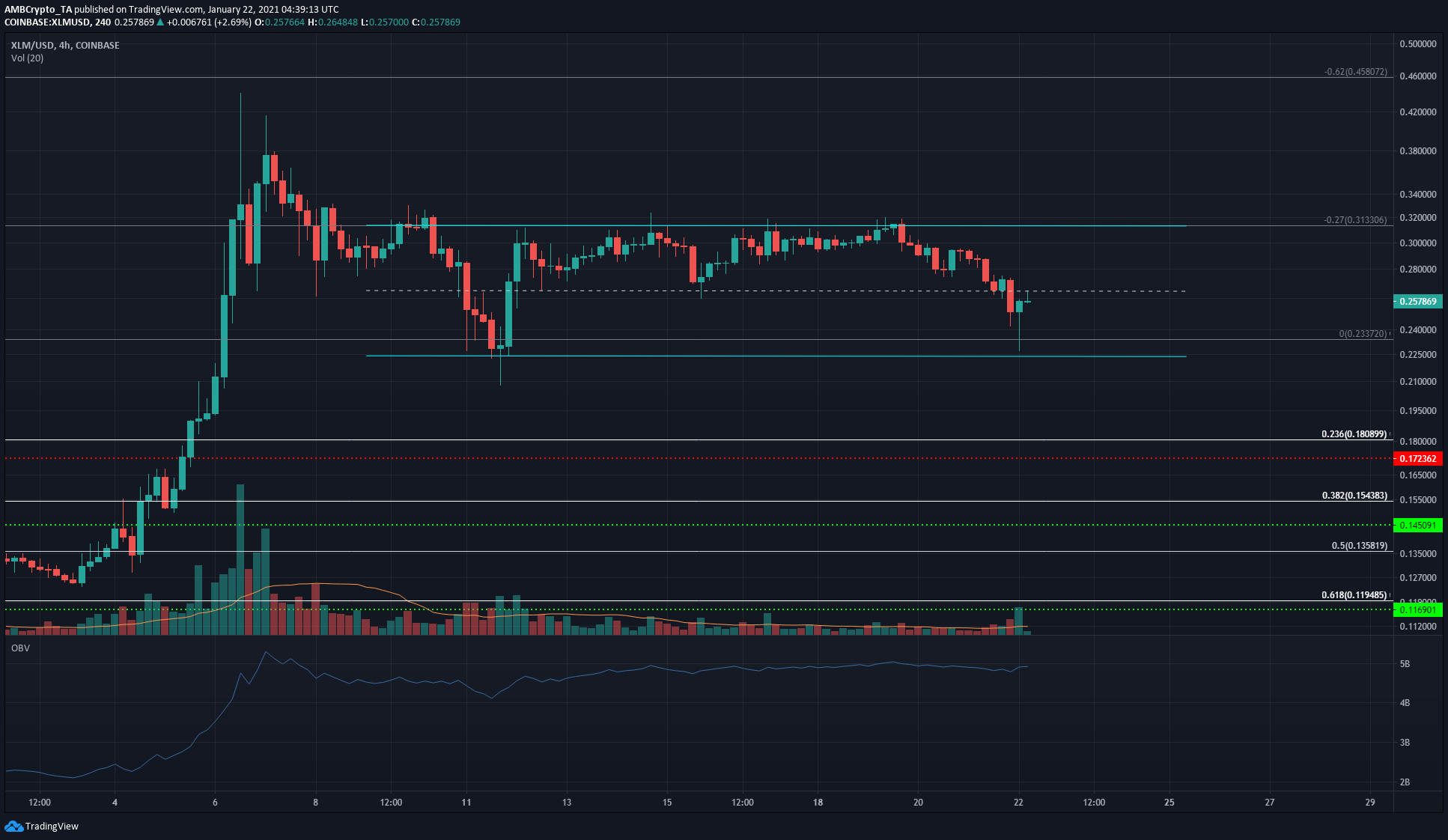Click date label 20 on time axis
Viewport: 1448px width, 840px height.
click(918, 803)
